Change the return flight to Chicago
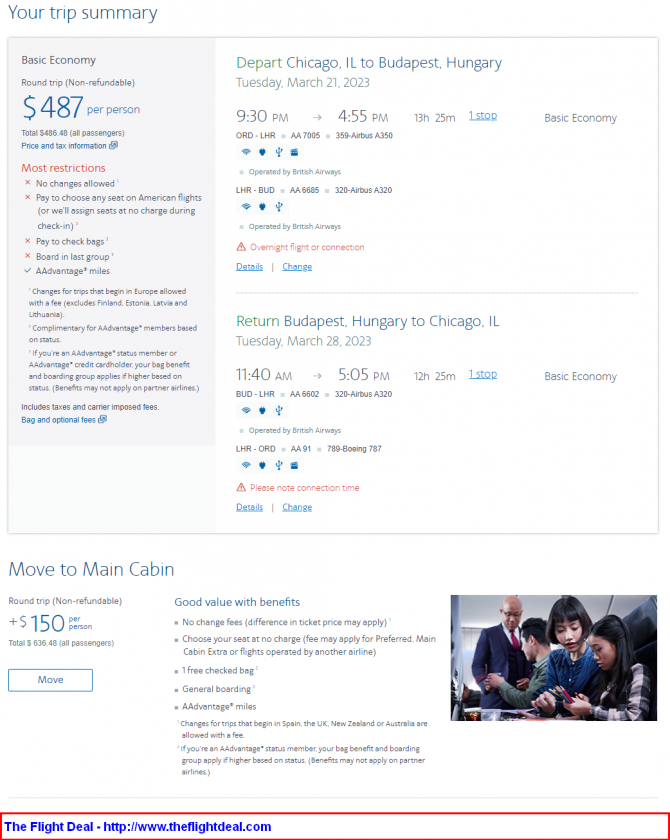The image size is (670, 840). pyautogui.click(x=297, y=507)
